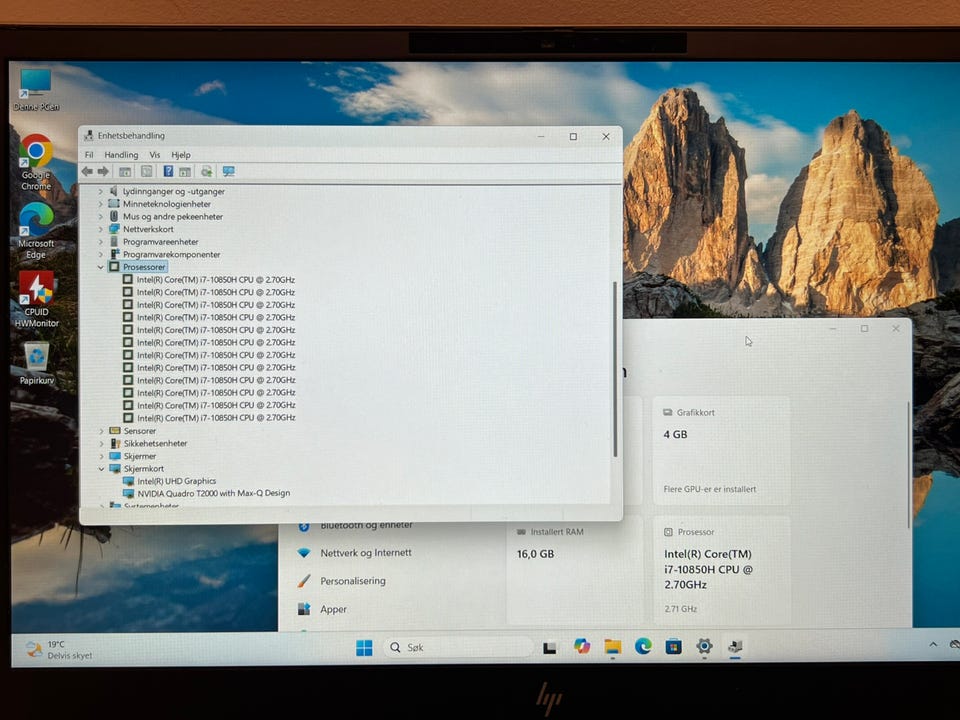This screenshot has height=720, width=960.
Task: Open the CPUID HWMonitor desktop shortcut
Action: [36, 299]
